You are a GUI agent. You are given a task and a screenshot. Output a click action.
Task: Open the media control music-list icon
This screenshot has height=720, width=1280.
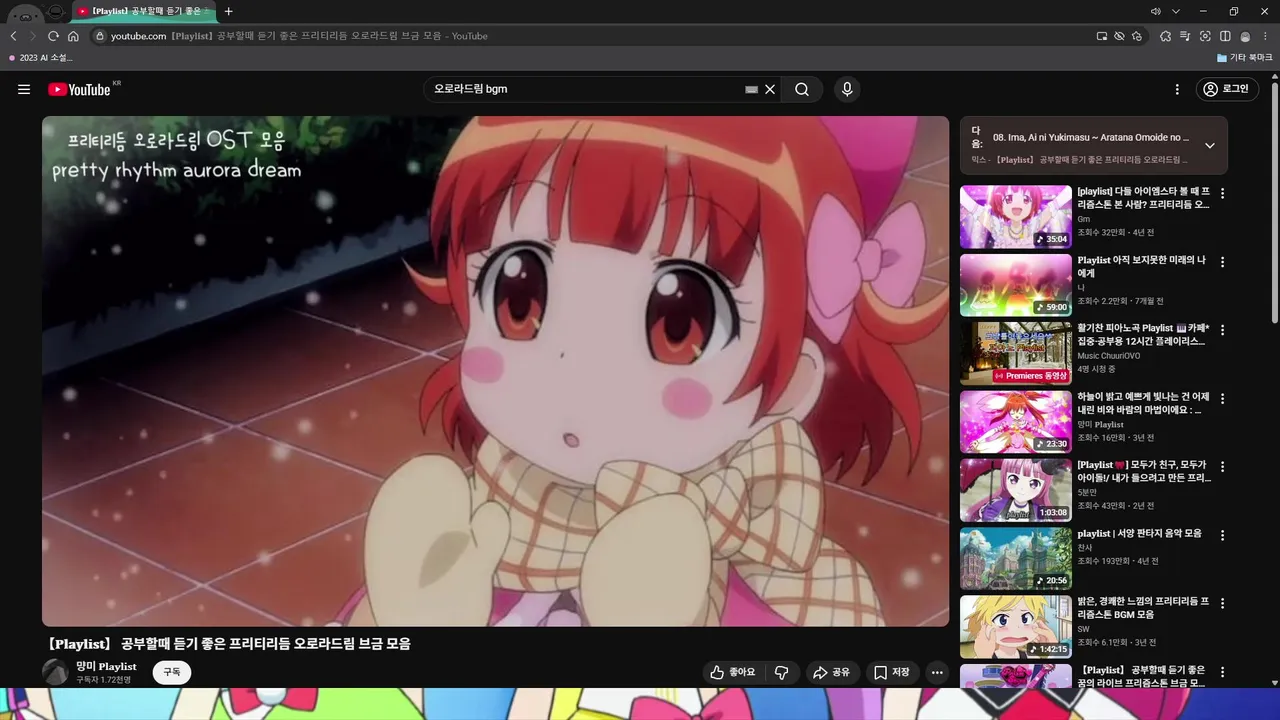tap(1186, 36)
